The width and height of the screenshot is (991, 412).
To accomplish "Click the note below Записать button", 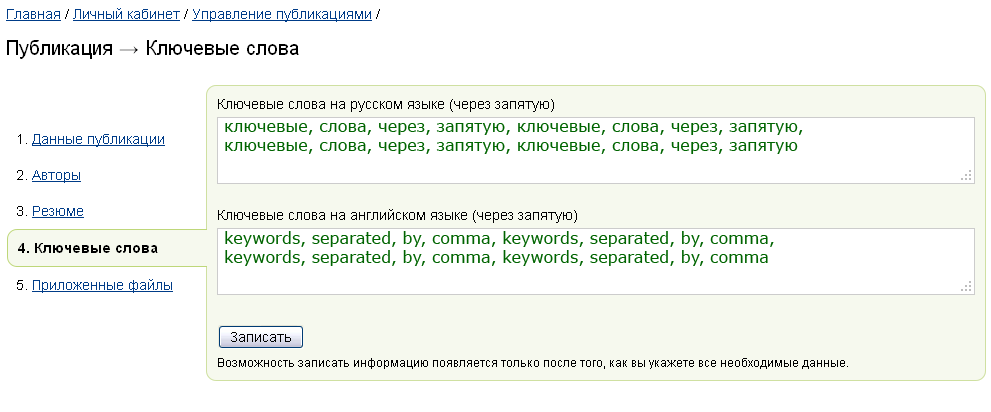I will [533, 364].
